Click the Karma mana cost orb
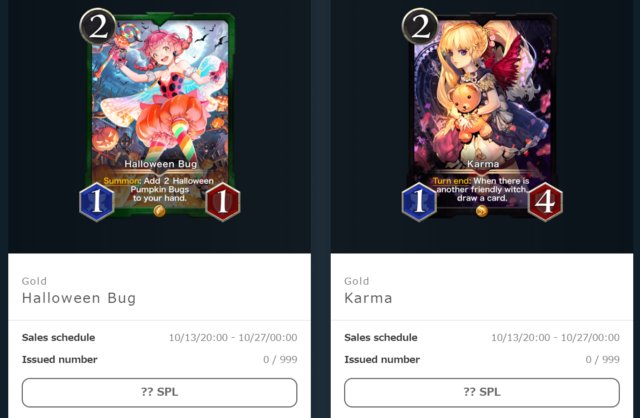This screenshot has height=418, width=640. tap(420, 27)
